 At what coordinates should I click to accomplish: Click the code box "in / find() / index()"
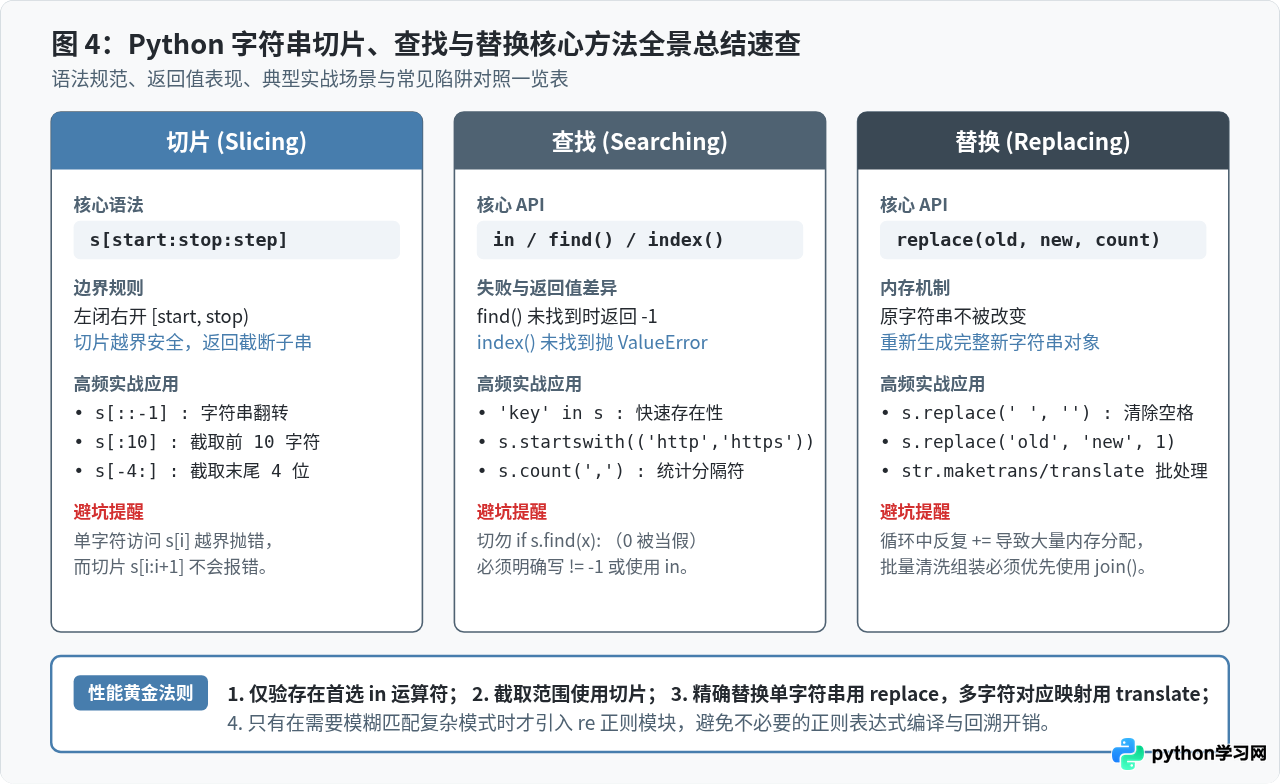[640, 240]
